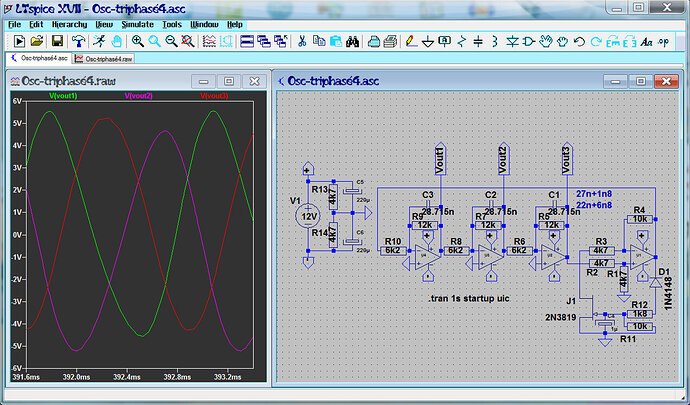Click the running man Run icon

click(99, 41)
